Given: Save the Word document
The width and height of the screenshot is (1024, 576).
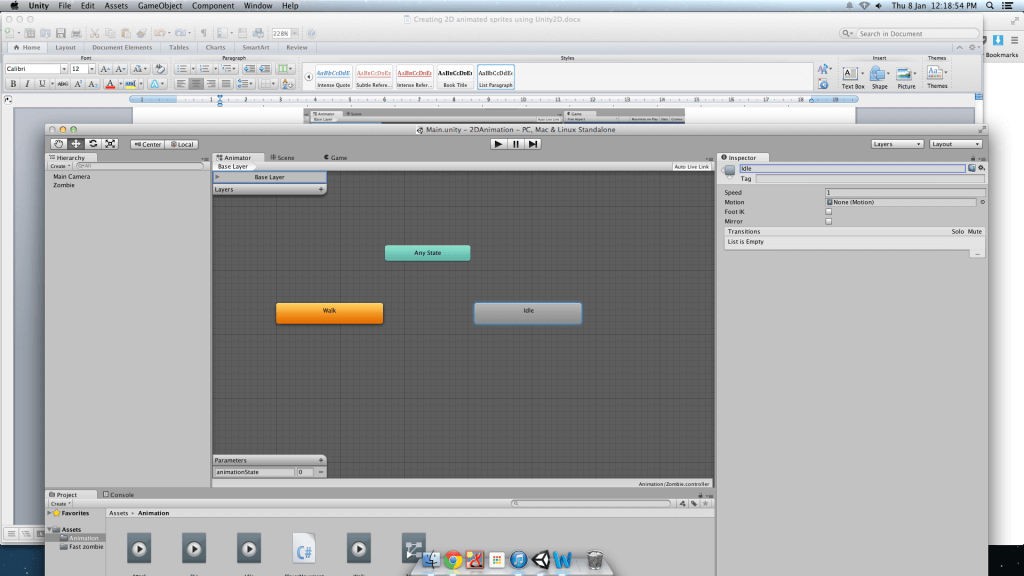Looking at the screenshot, I should (x=61, y=33).
